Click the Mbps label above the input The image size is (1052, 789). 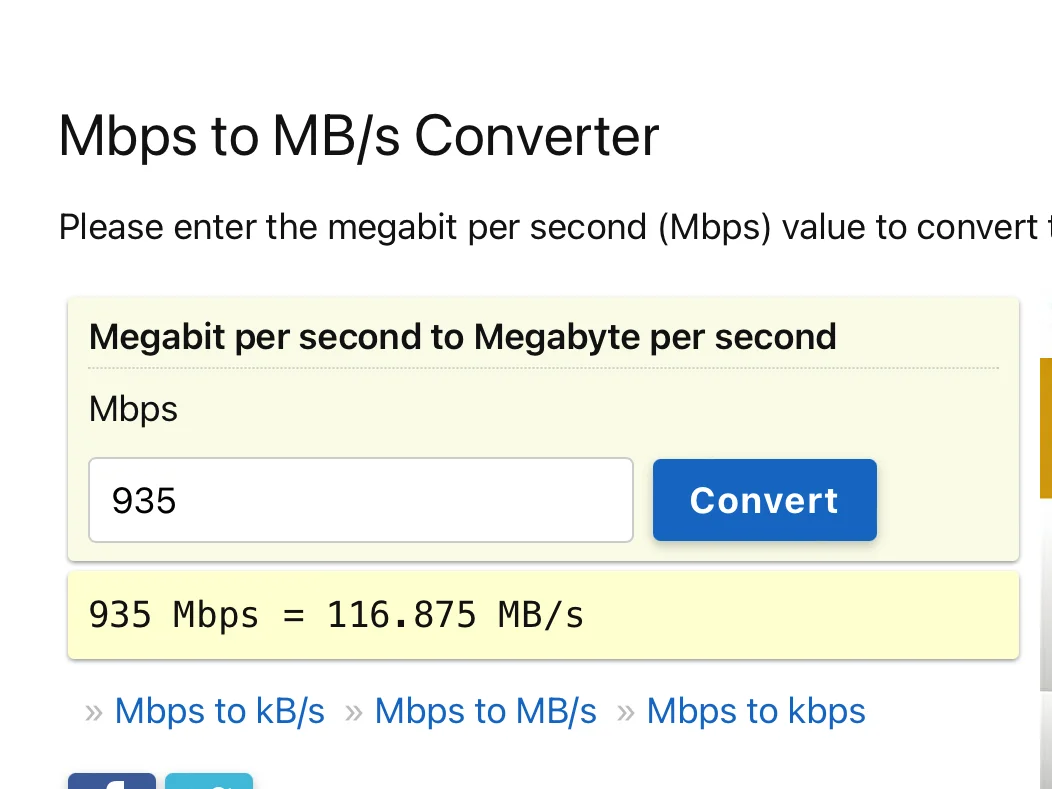pos(133,409)
